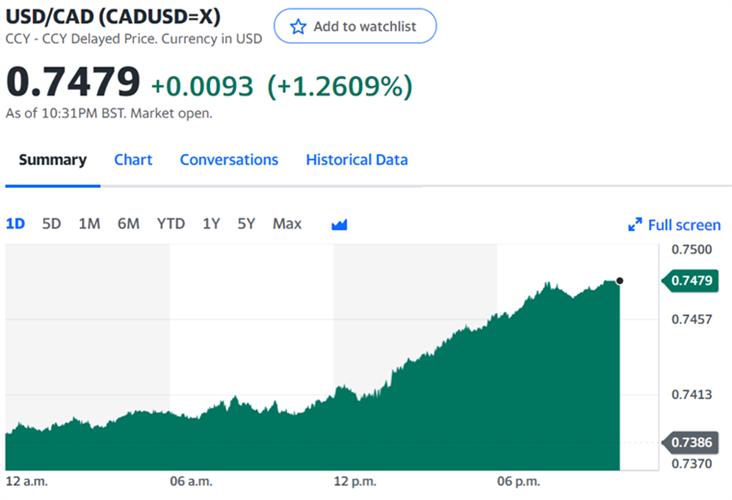Switch chart type with the area chart icon
732x500 pixels.
pos(339,224)
